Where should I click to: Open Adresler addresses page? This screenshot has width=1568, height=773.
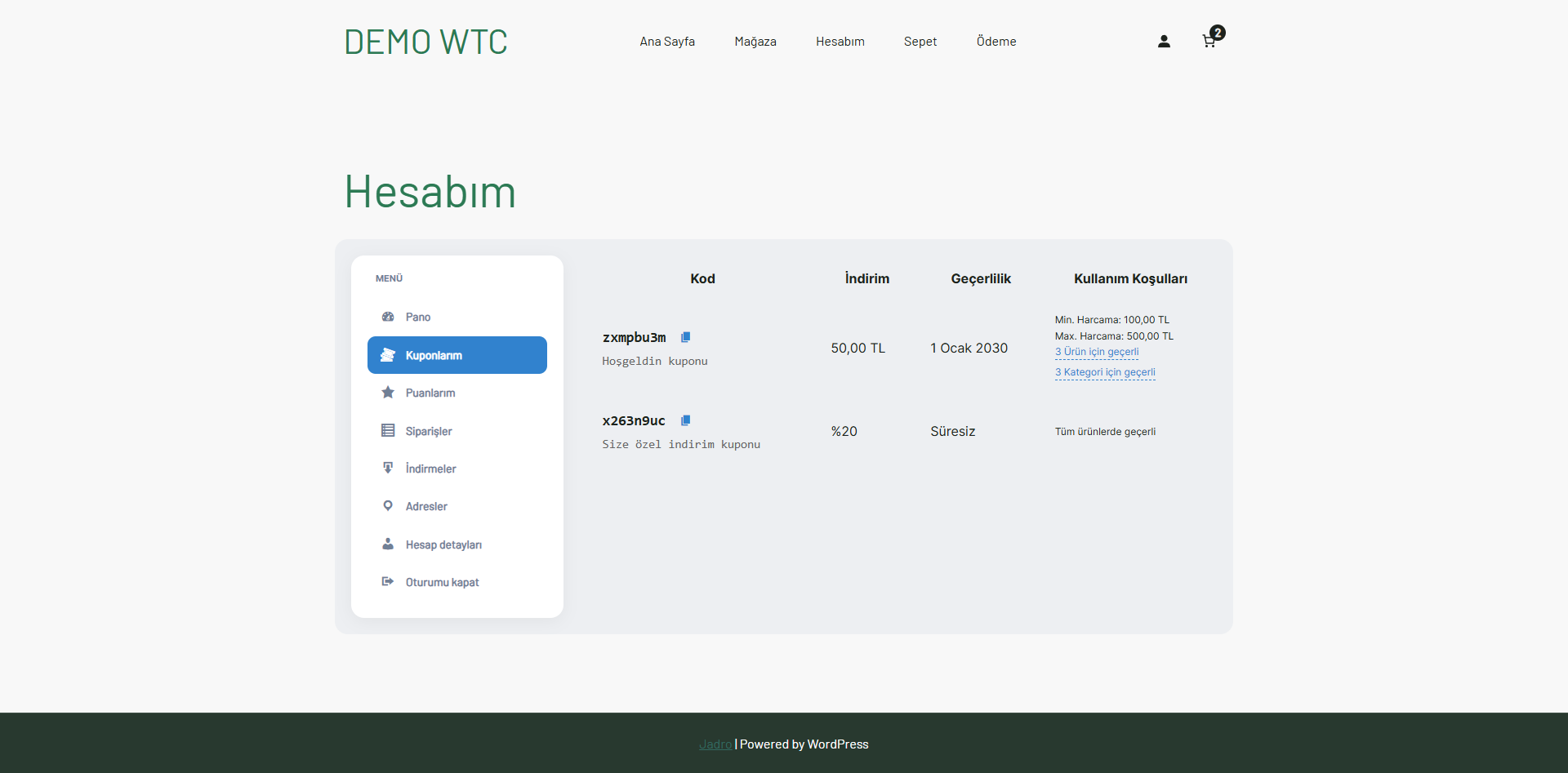(x=426, y=507)
